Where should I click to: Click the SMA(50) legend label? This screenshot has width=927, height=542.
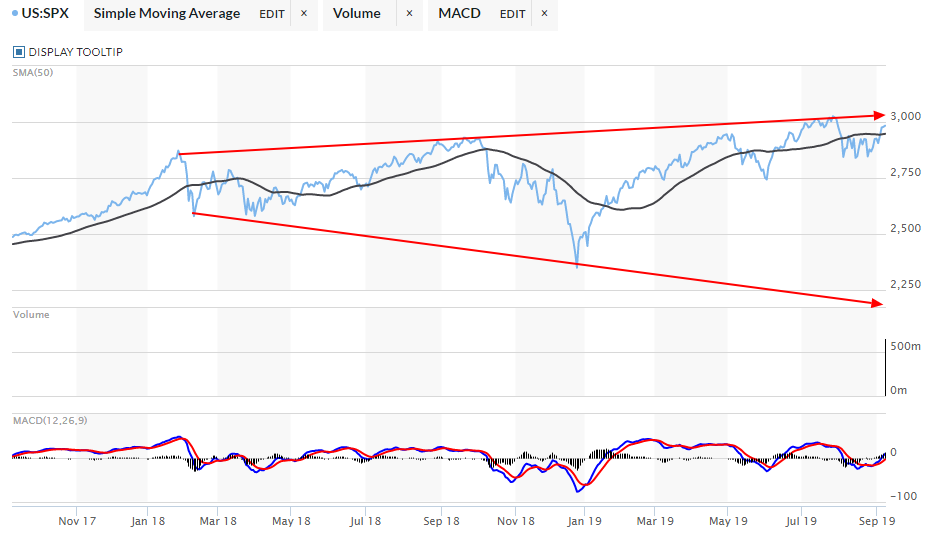pos(32,72)
